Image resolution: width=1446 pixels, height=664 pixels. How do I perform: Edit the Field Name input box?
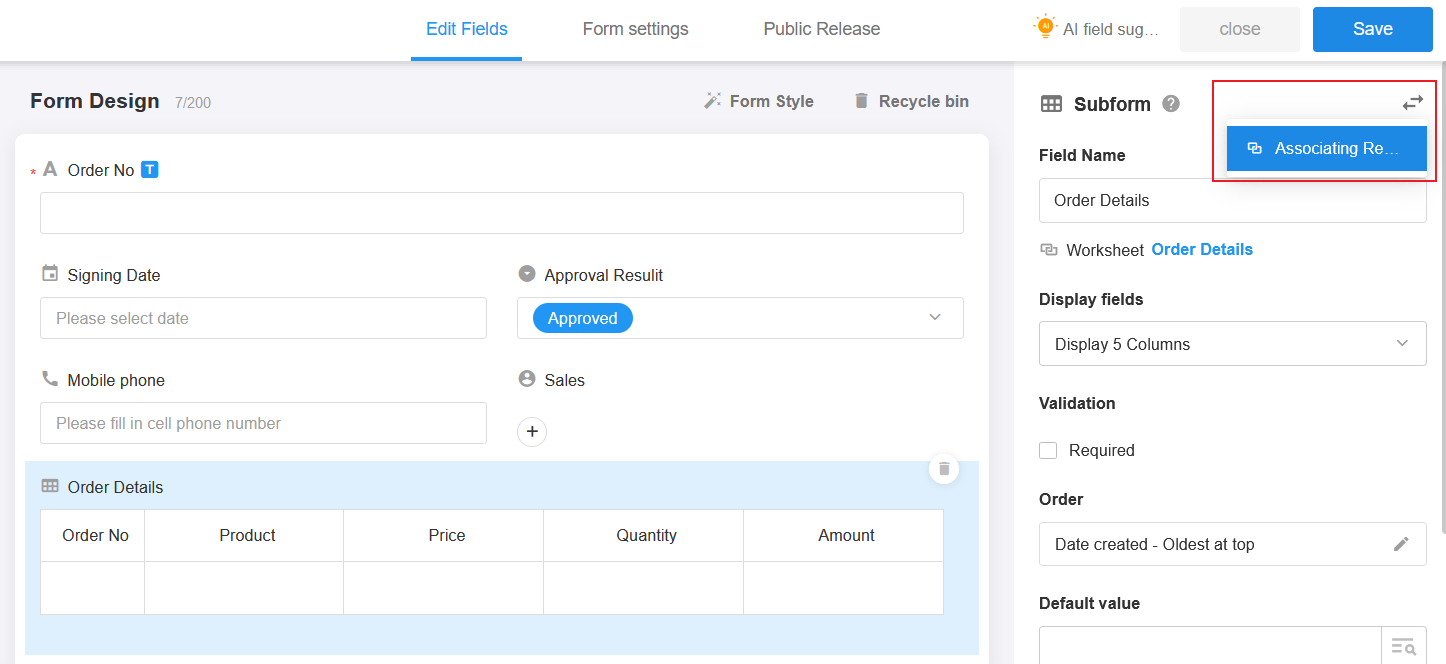(1233, 200)
